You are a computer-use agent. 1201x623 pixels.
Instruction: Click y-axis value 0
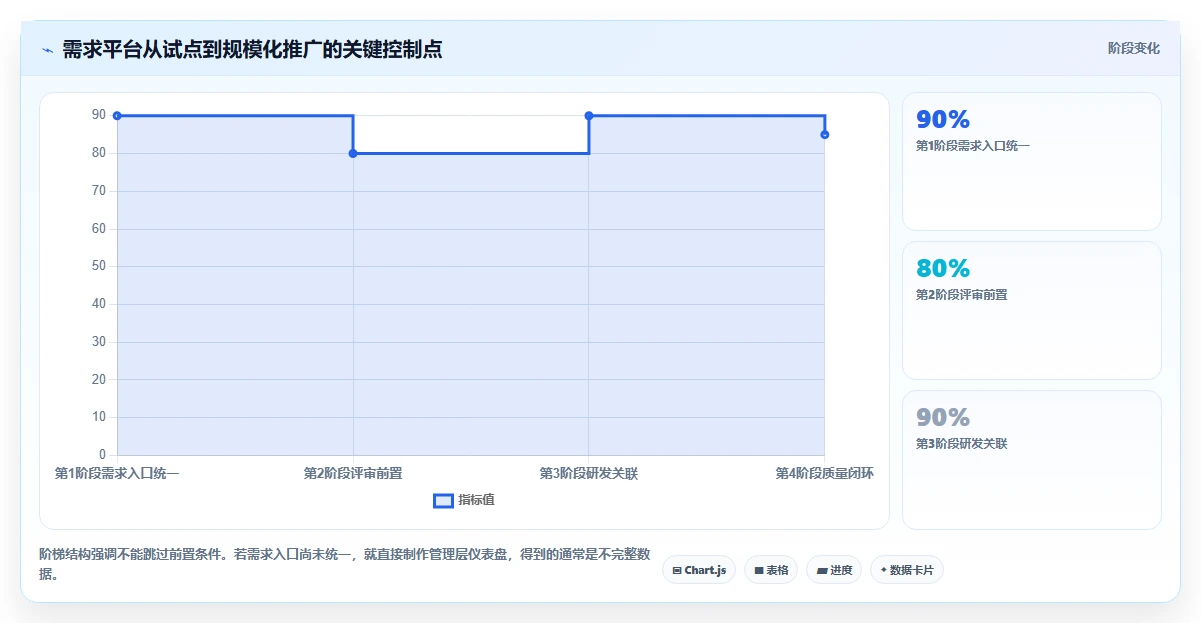point(102,455)
